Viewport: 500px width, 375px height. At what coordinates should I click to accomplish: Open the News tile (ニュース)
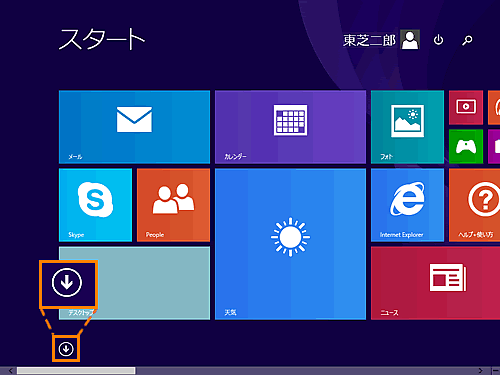point(435,283)
